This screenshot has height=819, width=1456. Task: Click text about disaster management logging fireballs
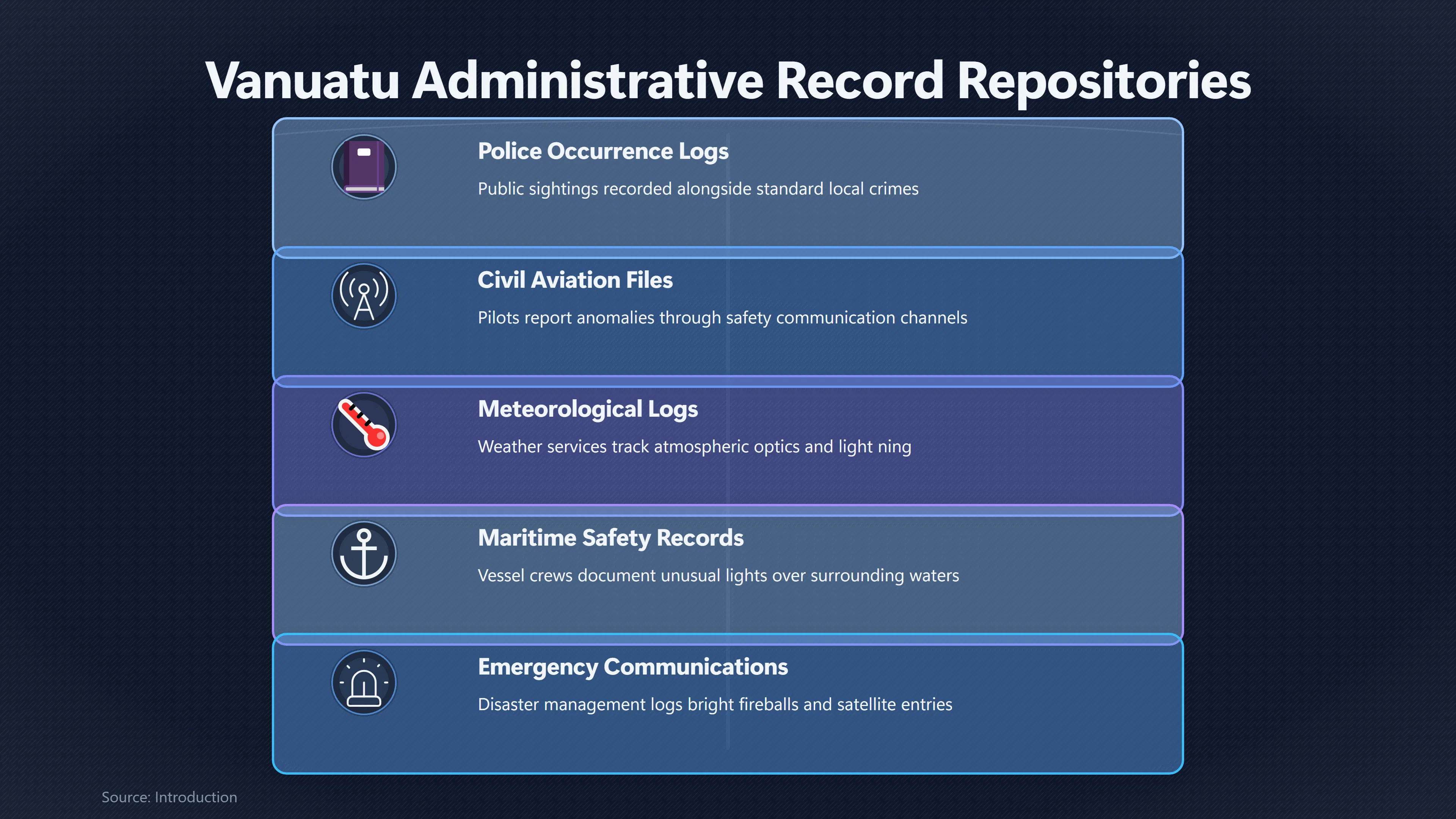[x=715, y=704]
